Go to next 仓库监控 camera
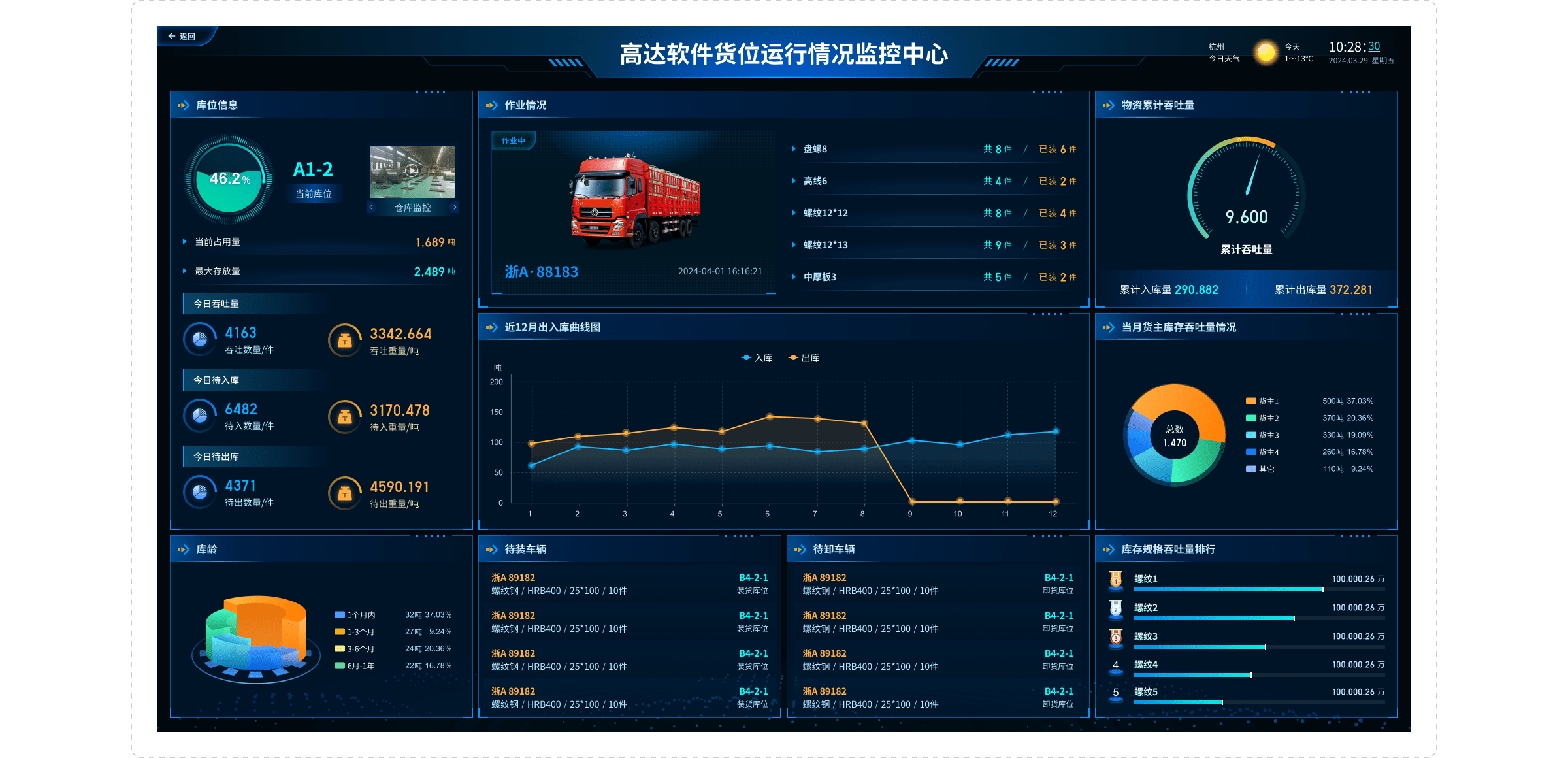The height and width of the screenshot is (758, 1568). (455, 208)
